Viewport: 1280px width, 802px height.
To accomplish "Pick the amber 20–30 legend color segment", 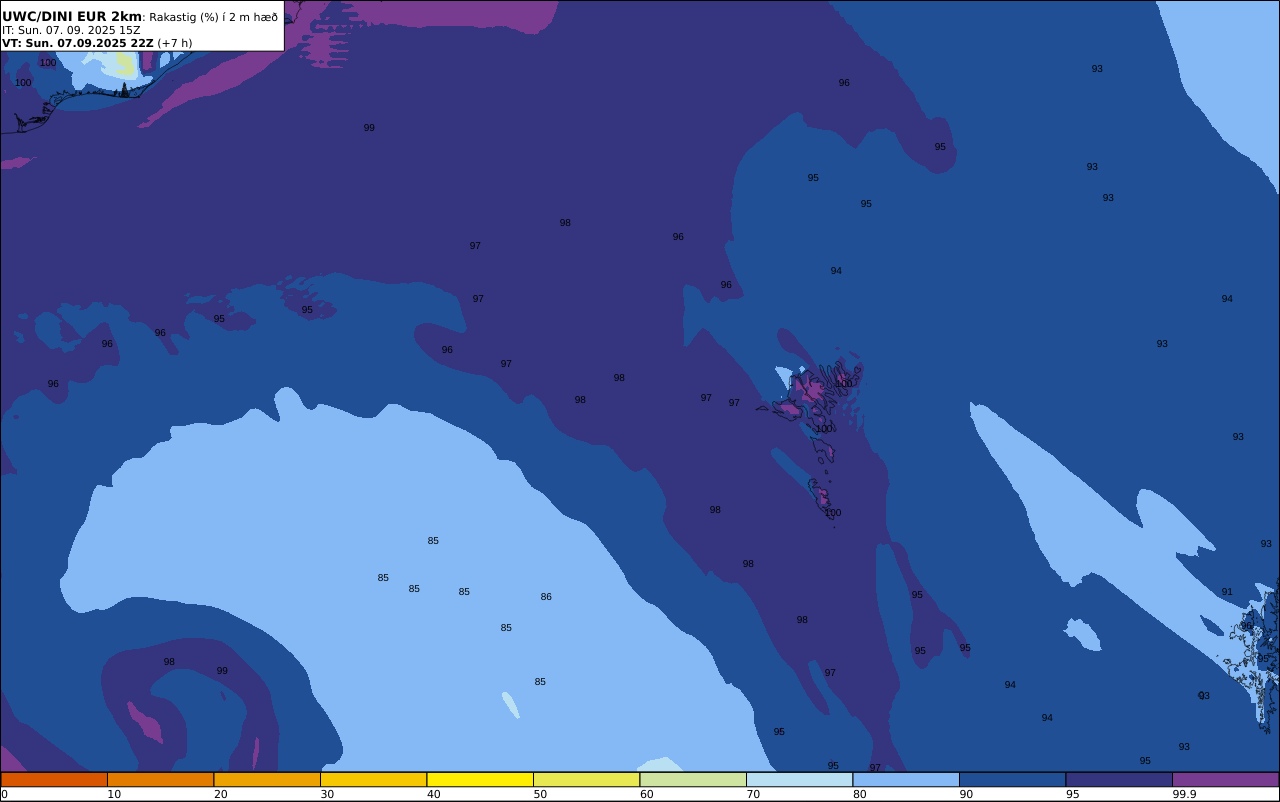I will 267,779.
